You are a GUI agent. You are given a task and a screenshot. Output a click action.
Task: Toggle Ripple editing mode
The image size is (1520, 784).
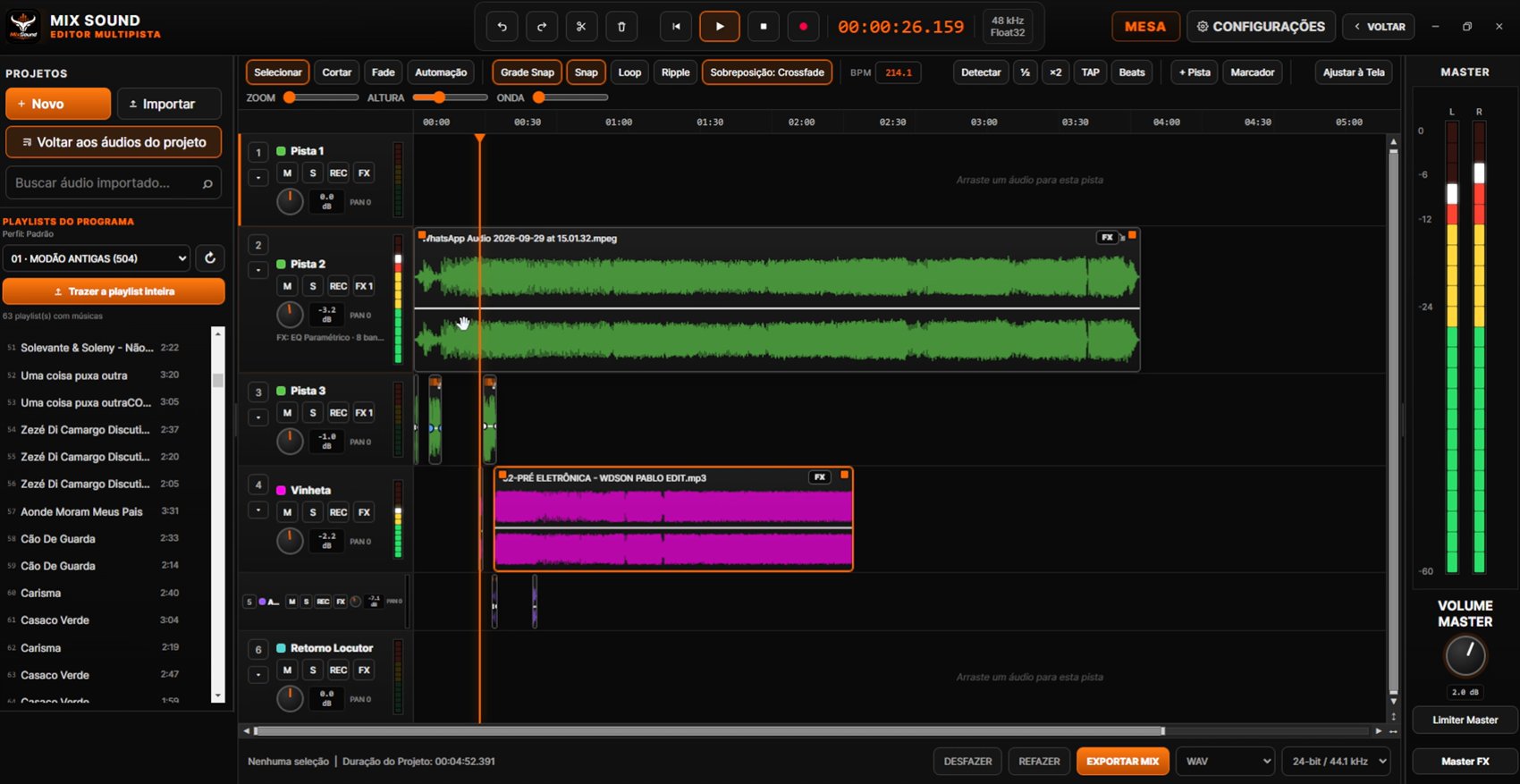tap(675, 72)
